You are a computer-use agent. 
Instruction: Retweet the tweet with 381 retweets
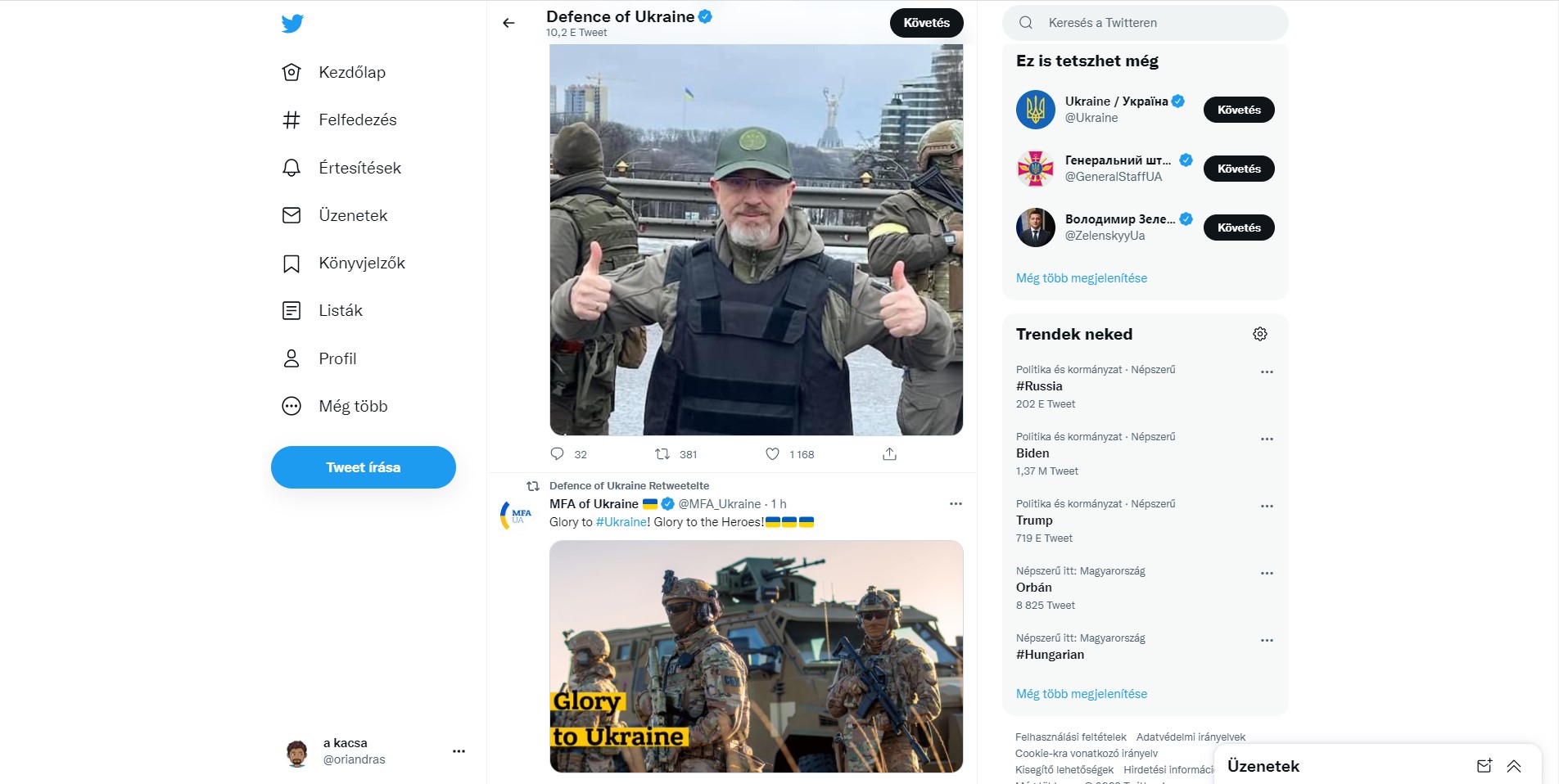(x=662, y=454)
